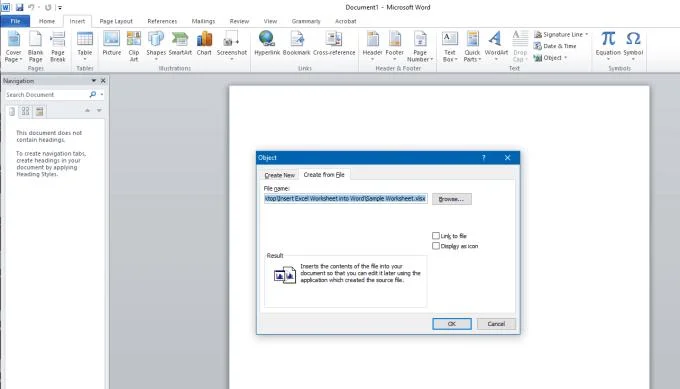
Task: Open the Header gallery
Action: point(372,46)
